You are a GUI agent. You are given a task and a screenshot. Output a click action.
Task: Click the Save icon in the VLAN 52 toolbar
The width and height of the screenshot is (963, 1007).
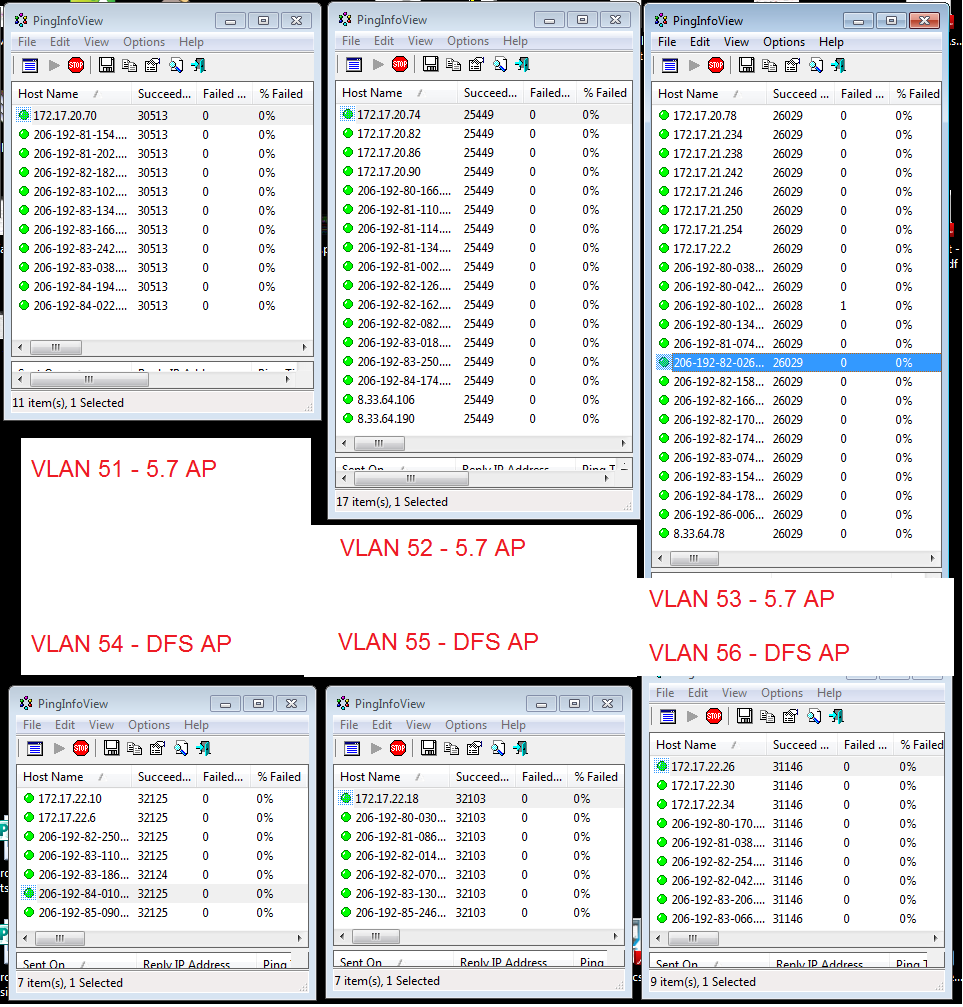click(x=429, y=65)
